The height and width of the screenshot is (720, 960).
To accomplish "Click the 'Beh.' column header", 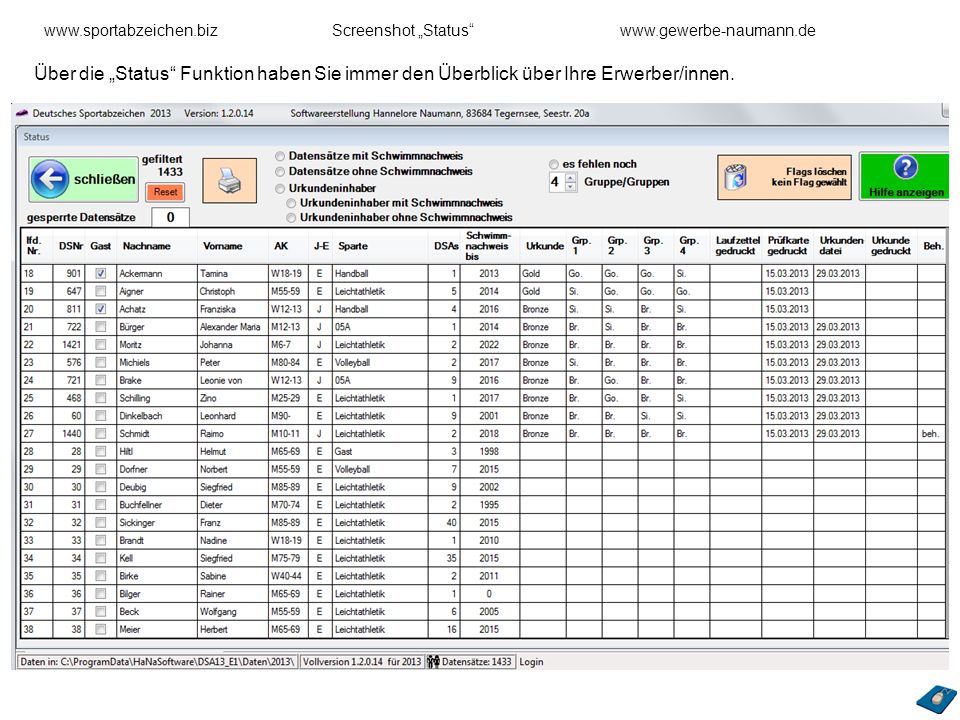I will (932, 246).
